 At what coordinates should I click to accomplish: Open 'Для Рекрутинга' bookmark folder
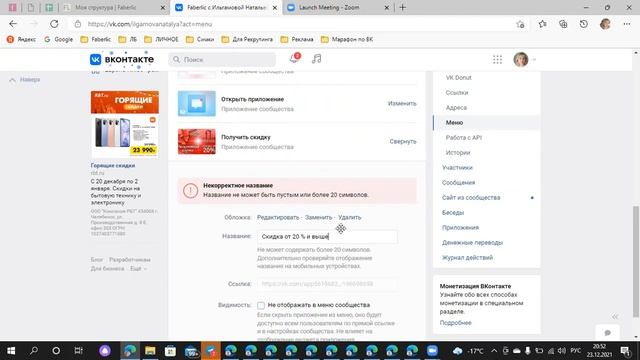(x=247, y=40)
